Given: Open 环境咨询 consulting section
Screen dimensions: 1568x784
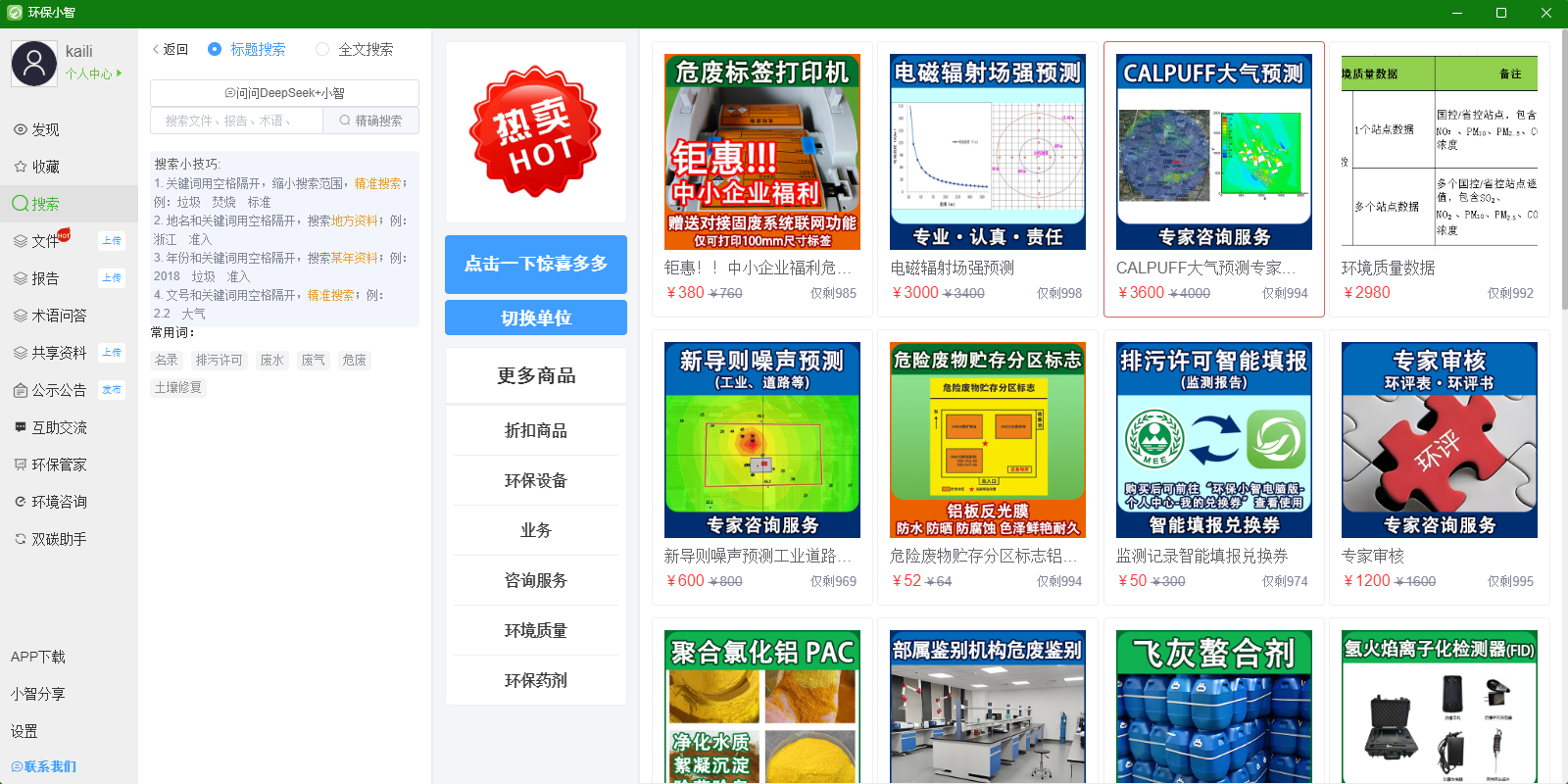Looking at the screenshot, I should click(50, 502).
